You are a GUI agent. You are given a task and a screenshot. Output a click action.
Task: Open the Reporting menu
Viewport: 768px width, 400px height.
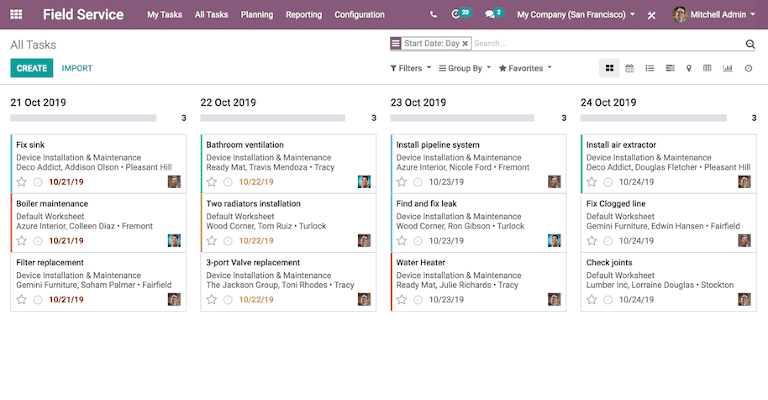tap(304, 15)
